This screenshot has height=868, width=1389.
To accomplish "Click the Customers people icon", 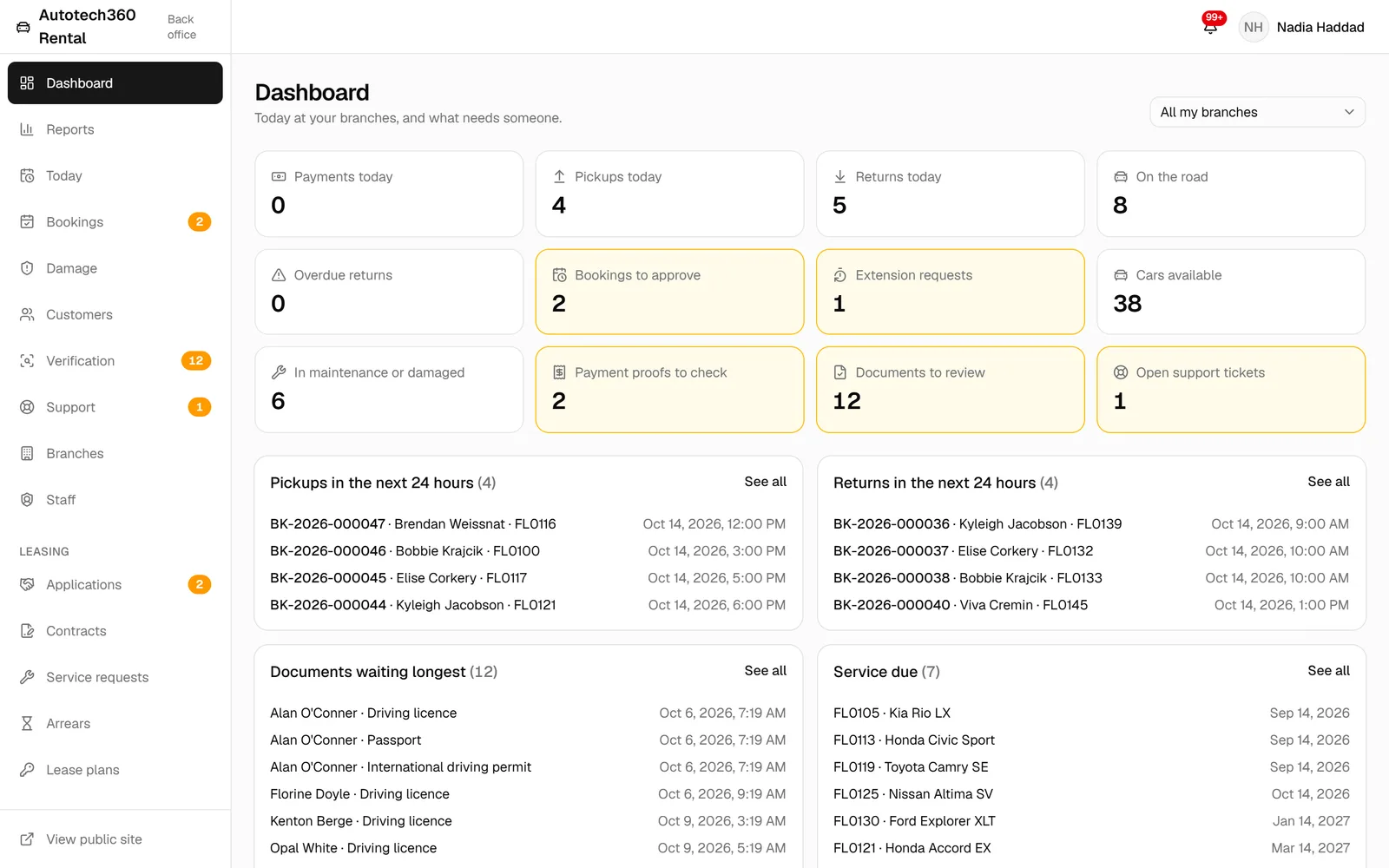I will click(27, 314).
